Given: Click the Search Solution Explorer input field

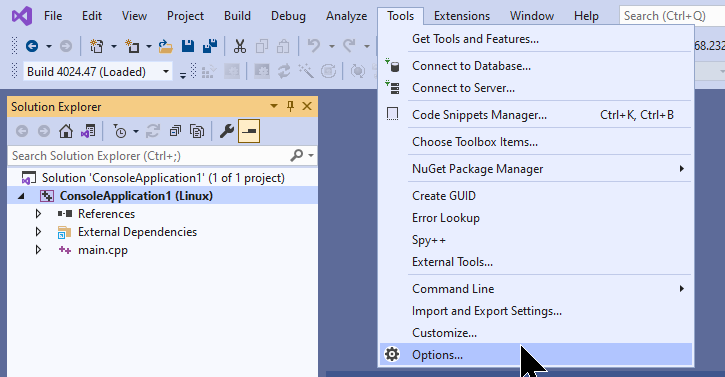Looking at the screenshot, I should (148, 156).
